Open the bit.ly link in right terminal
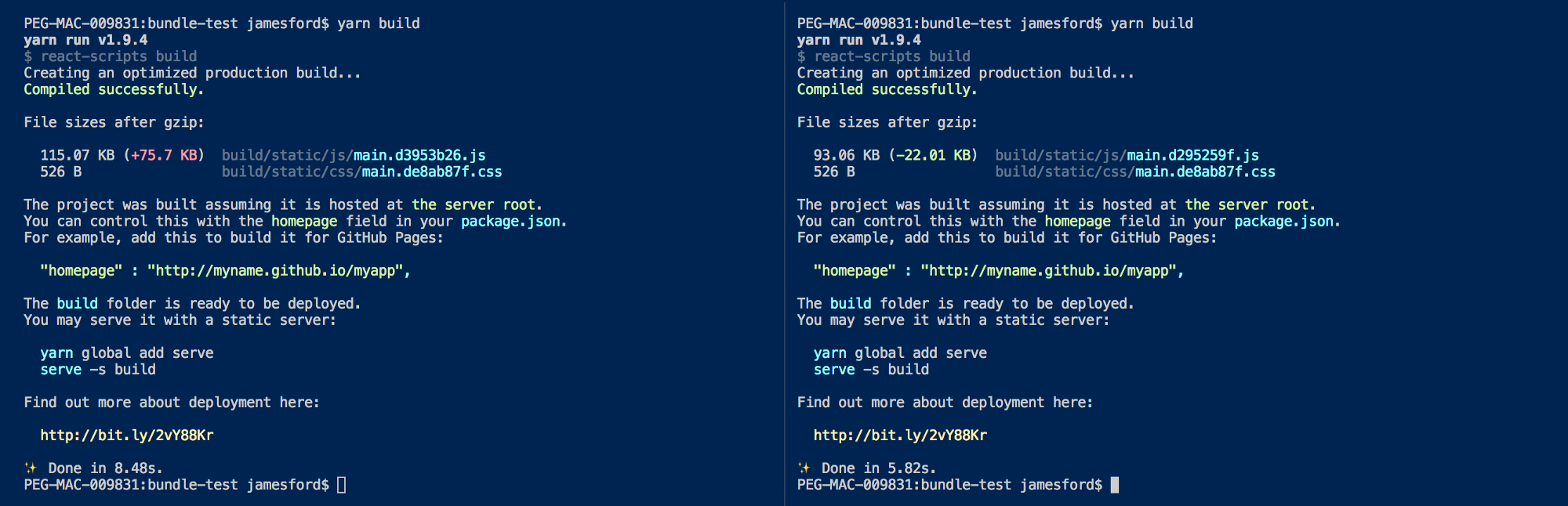The width and height of the screenshot is (1568, 506). click(x=900, y=436)
